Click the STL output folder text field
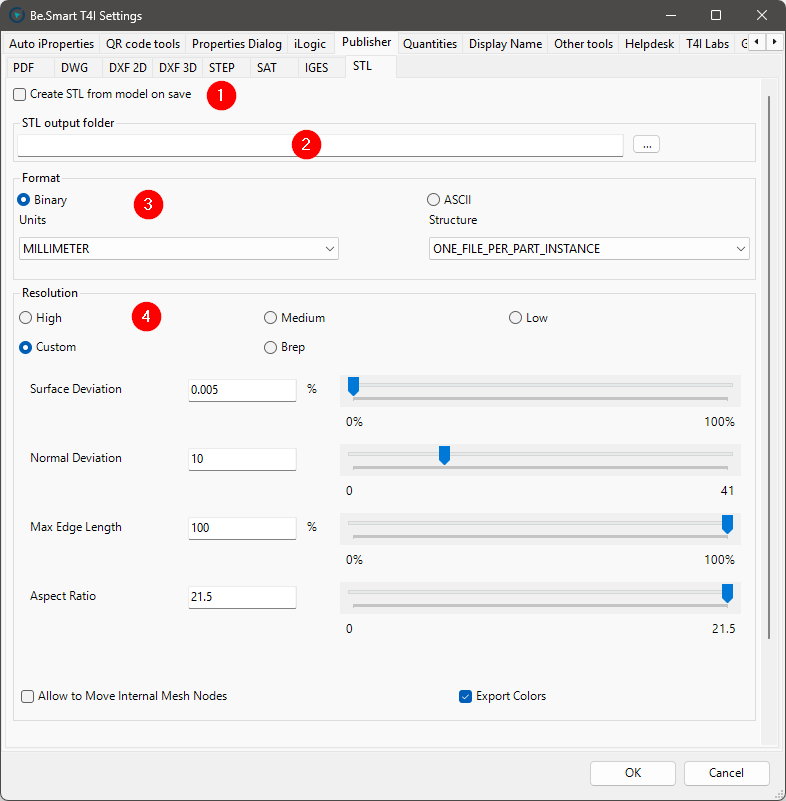This screenshot has height=801, width=786. click(320, 145)
